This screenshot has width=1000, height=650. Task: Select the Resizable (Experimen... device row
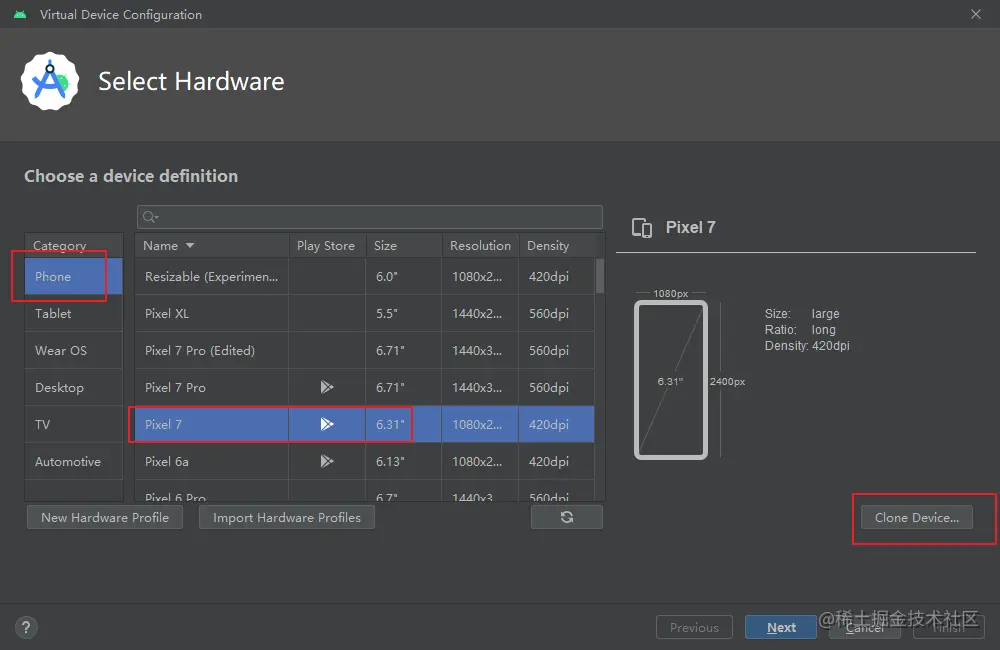click(365, 276)
